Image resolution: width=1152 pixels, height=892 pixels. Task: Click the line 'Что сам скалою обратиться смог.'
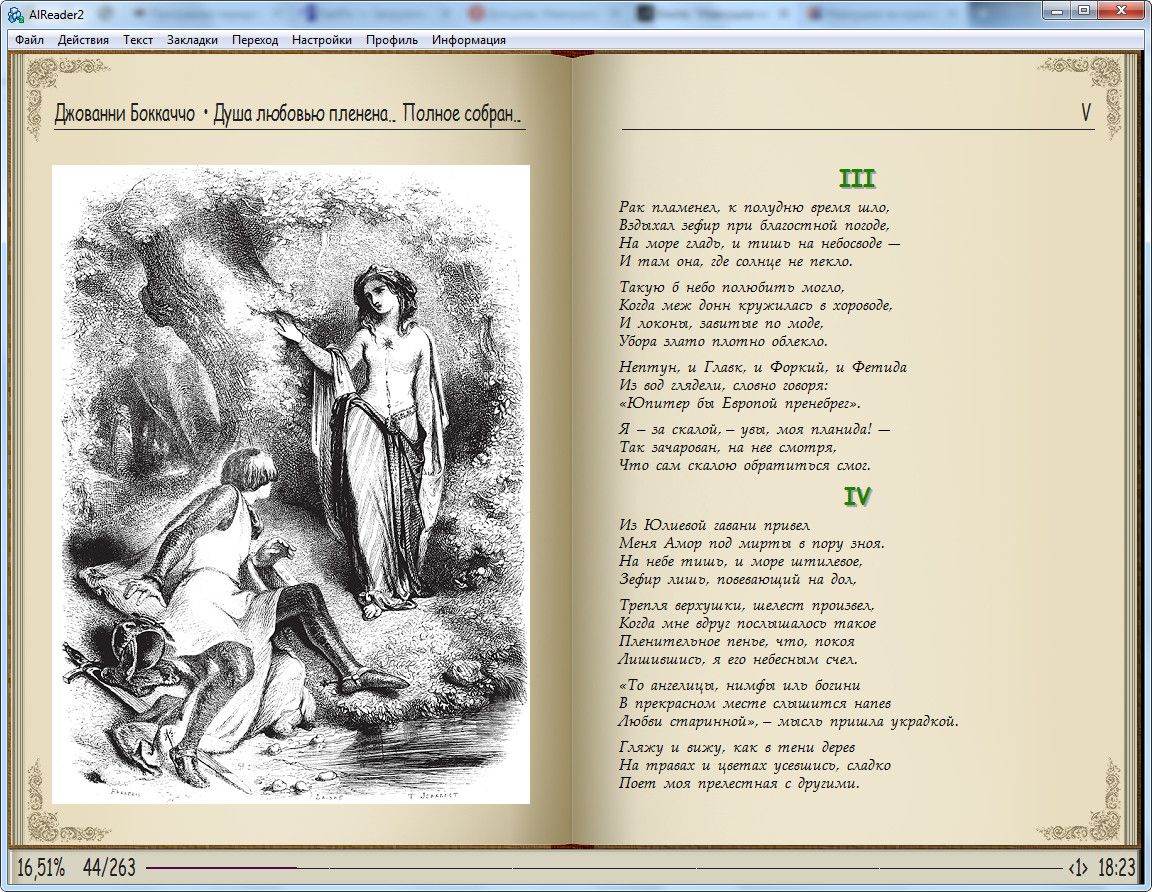744,465
